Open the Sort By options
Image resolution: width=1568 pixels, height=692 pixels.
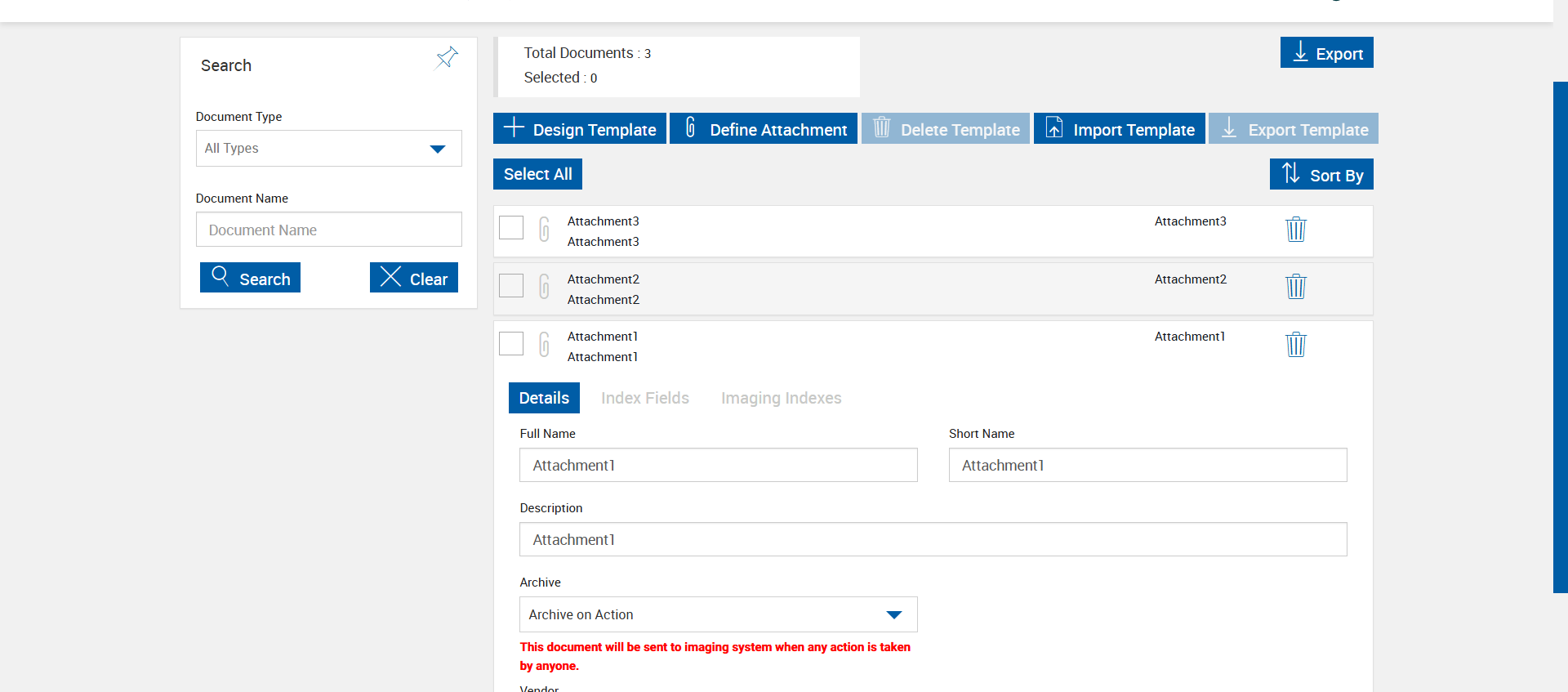[1321, 175]
